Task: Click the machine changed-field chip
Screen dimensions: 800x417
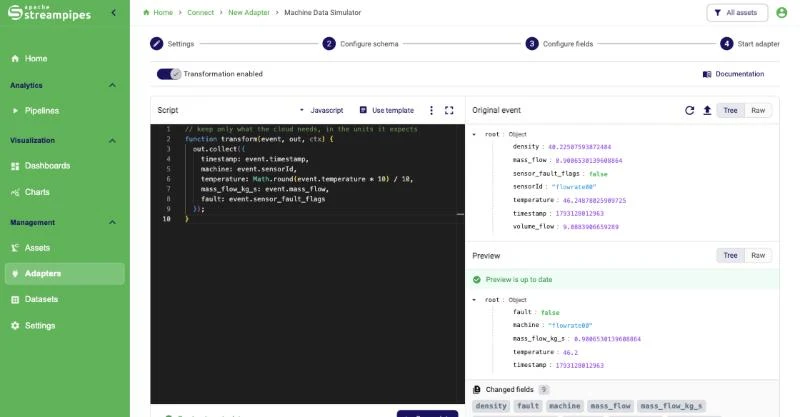Action: click(x=564, y=406)
